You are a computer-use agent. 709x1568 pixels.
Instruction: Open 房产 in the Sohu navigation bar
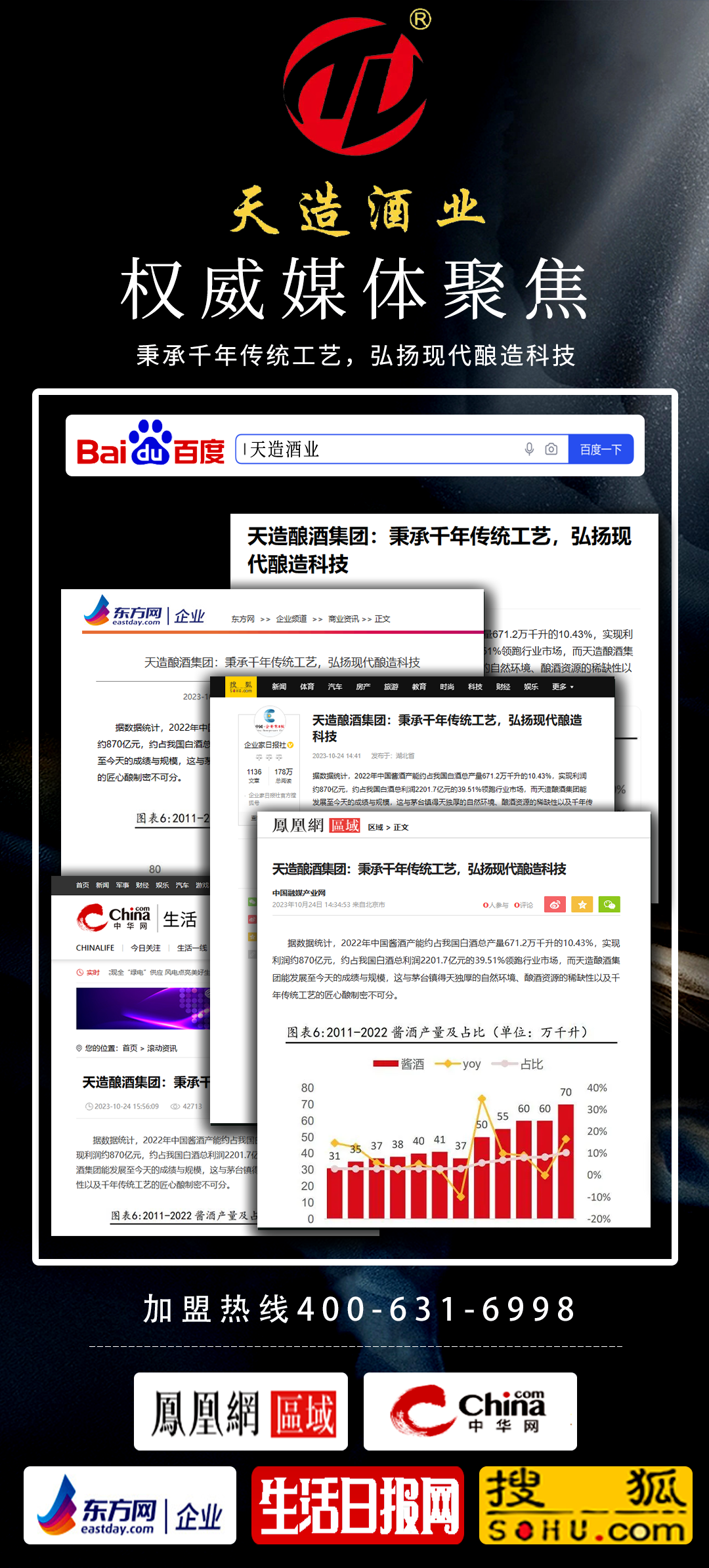363,687
